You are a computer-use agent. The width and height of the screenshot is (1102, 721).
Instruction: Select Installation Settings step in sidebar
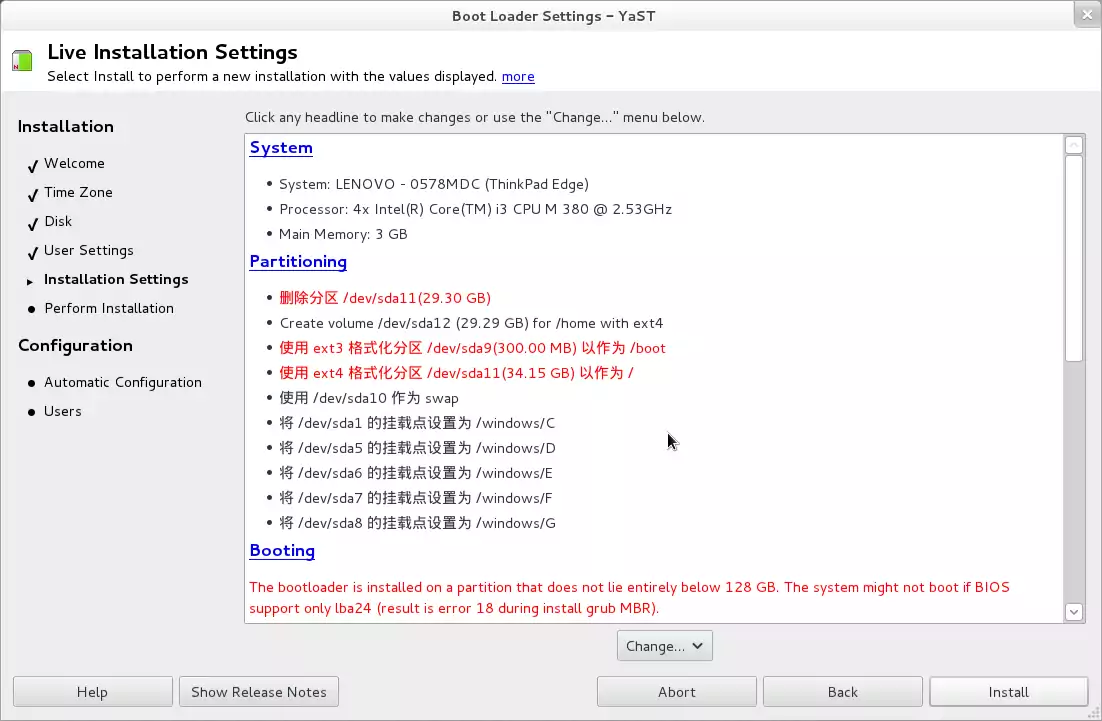[116, 280]
